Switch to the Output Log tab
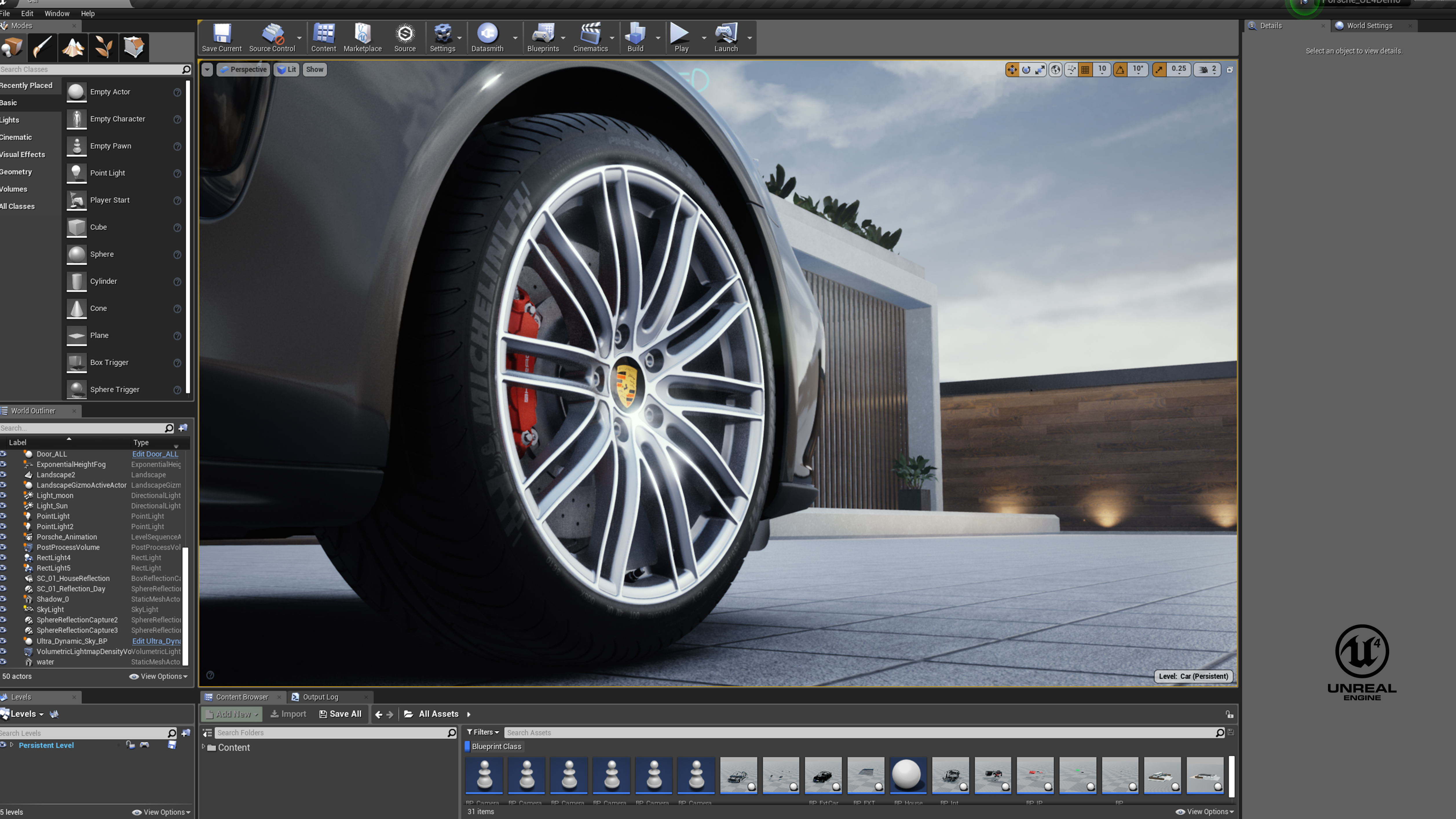 pos(321,697)
